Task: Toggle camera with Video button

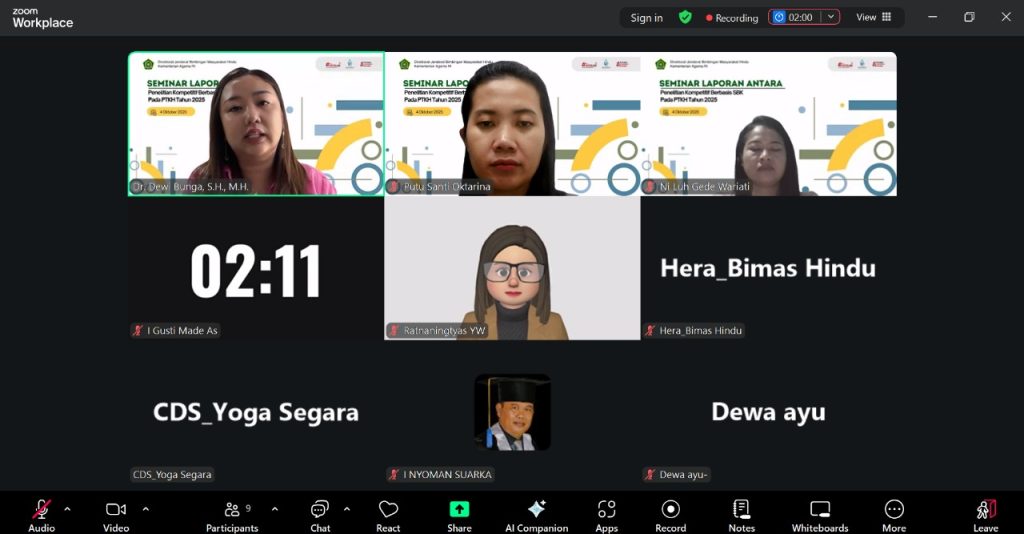Action: click(x=116, y=514)
